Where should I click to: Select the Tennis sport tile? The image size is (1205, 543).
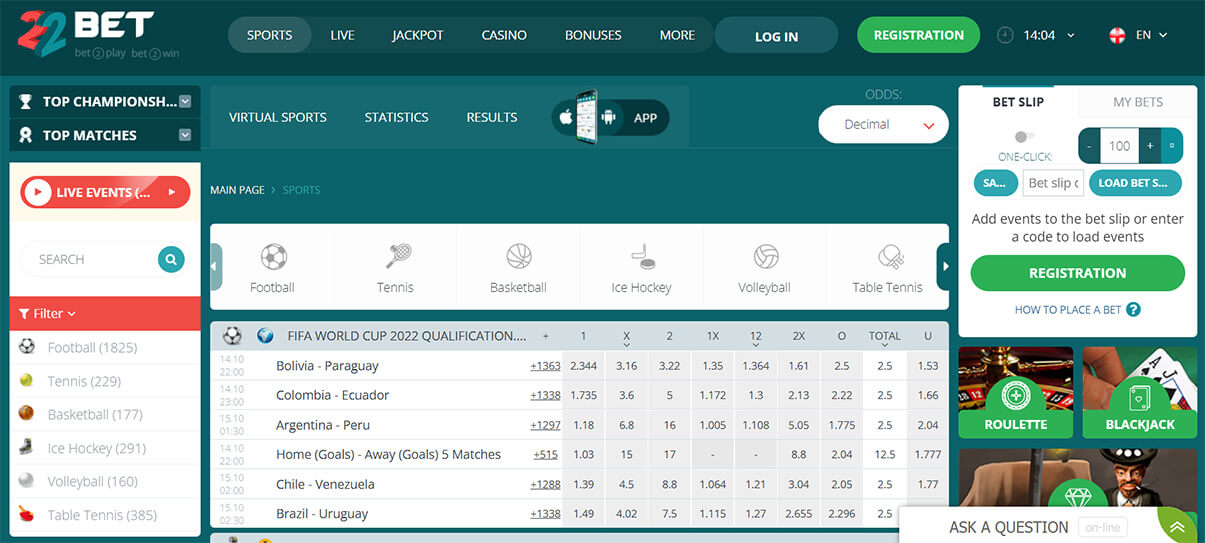395,267
